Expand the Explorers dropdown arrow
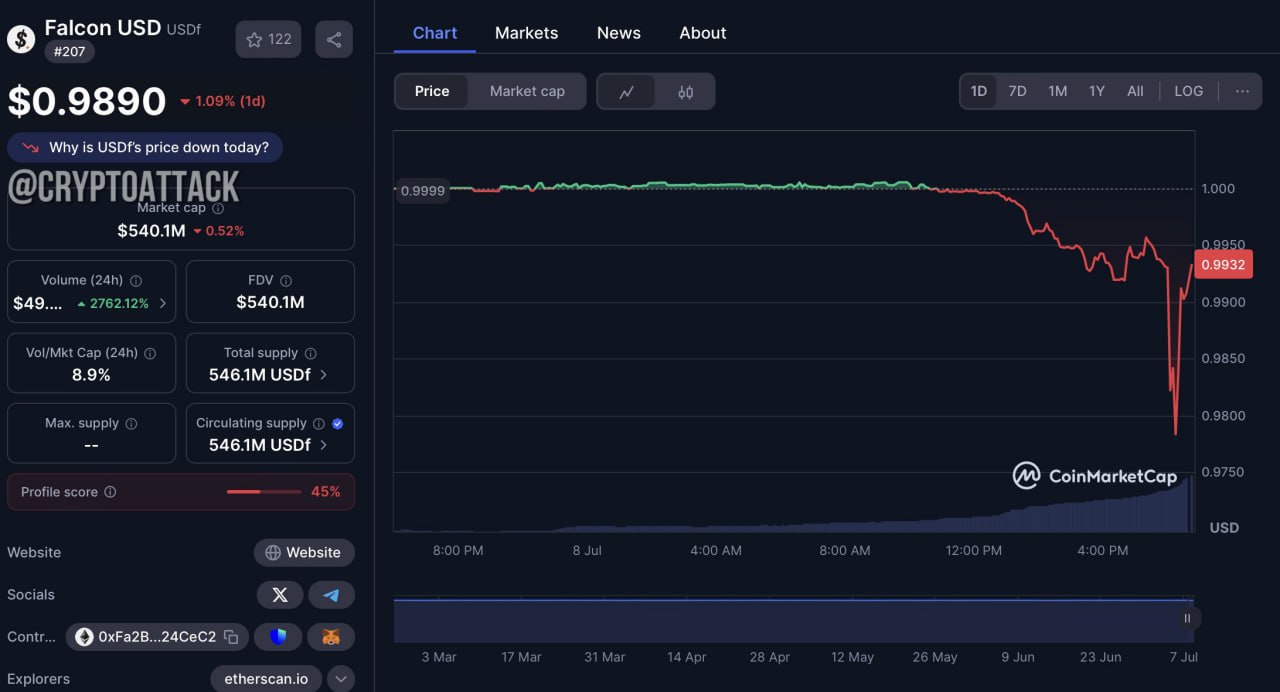 341,679
